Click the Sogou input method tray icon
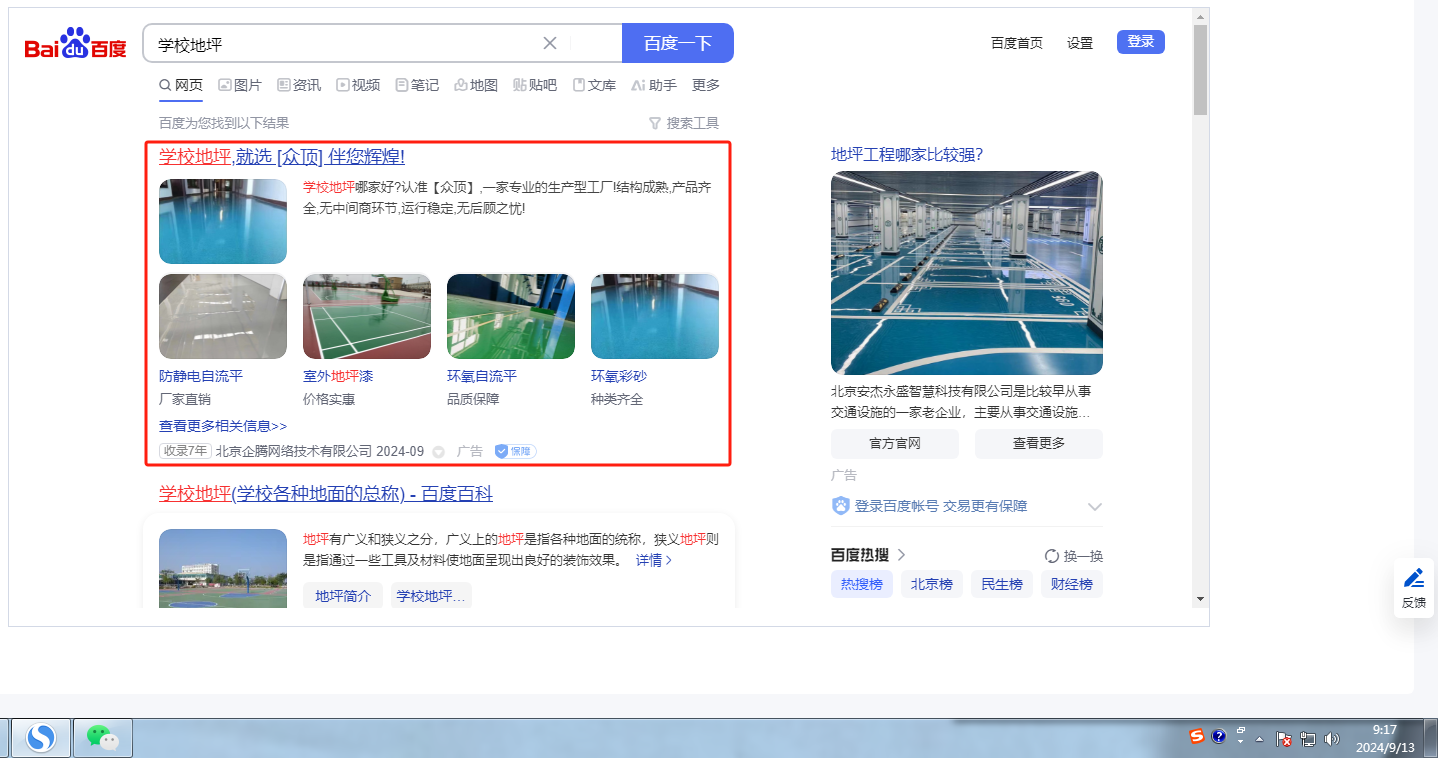This screenshot has width=1438, height=758. 1197,737
